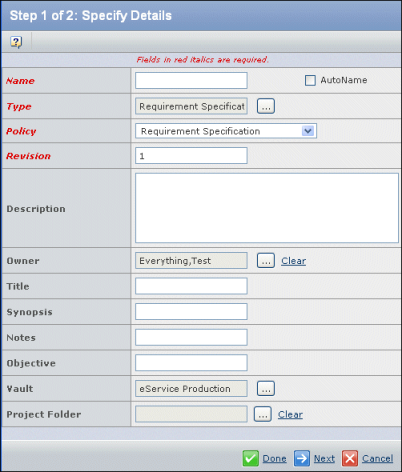This screenshot has height=472, width=402.
Task: Open the Vault chooser ellipsis button
Action: tap(266, 389)
